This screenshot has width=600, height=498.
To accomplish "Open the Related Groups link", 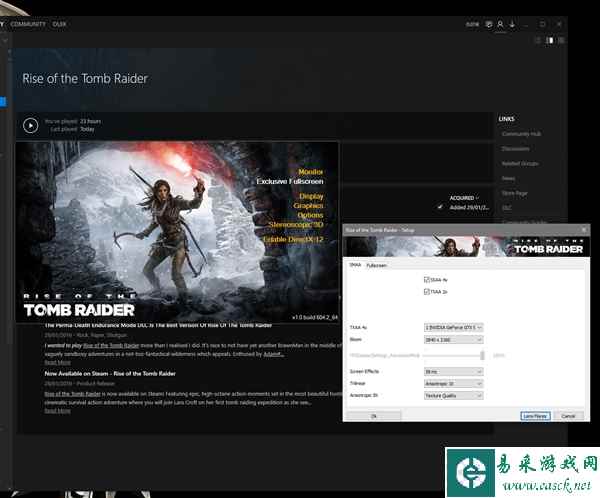I will 520,163.
